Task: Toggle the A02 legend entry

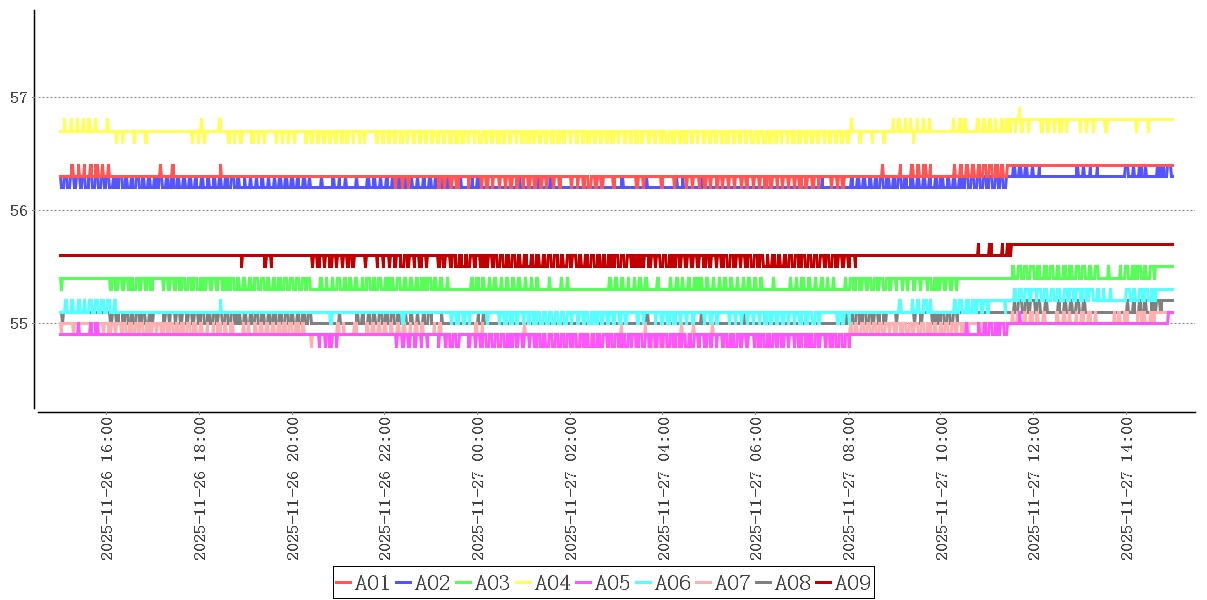Action: [x=423, y=583]
